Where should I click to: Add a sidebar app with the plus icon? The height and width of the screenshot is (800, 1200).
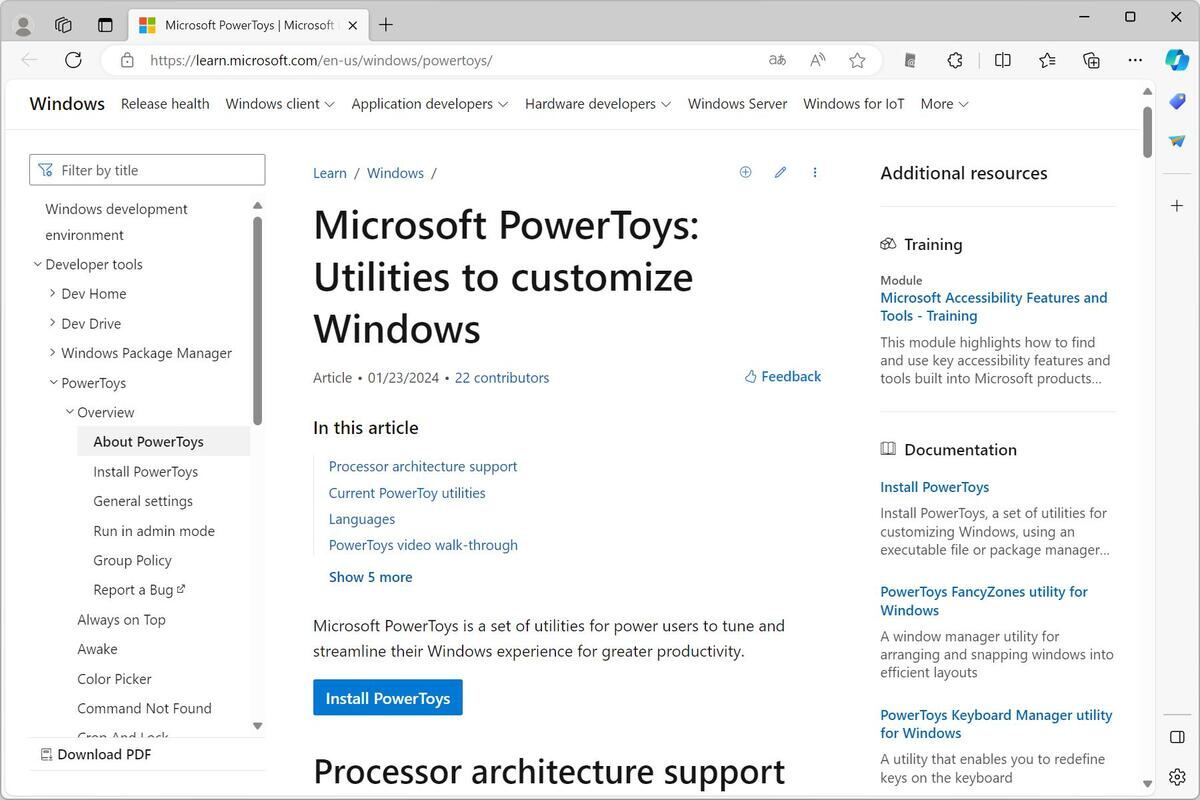(1177, 205)
